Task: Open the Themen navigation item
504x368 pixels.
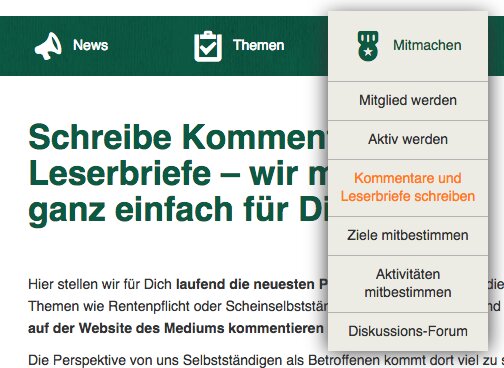Action: pyautogui.click(x=259, y=45)
